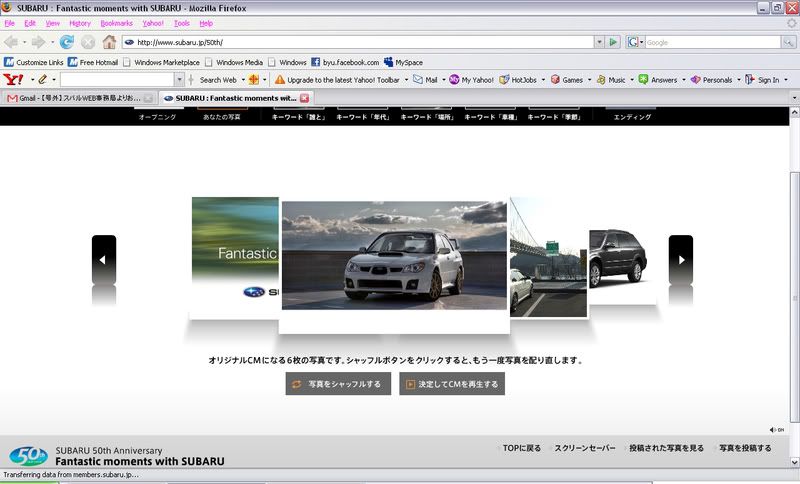The height and width of the screenshot is (484, 800).
Task: Expand the Search Web dropdown arrow
Action: tap(243, 80)
